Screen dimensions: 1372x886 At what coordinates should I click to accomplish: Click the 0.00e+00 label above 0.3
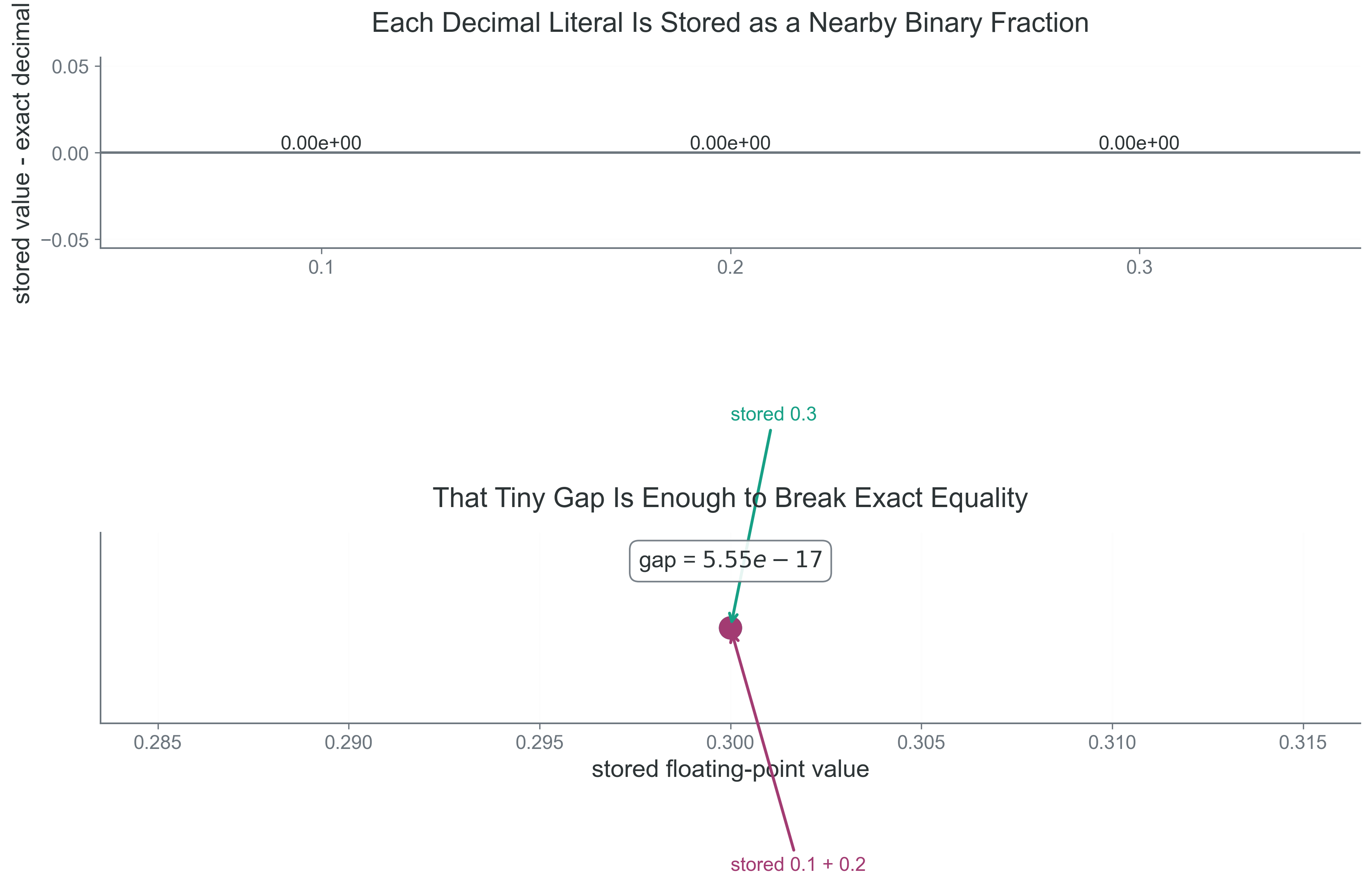click(x=1138, y=142)
